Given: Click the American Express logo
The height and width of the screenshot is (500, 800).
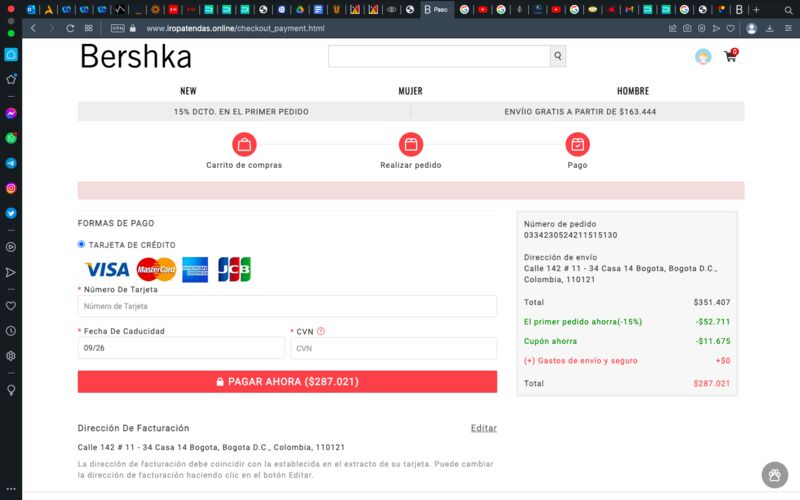Looking at the screenshot, I should [x=195, y=269].
